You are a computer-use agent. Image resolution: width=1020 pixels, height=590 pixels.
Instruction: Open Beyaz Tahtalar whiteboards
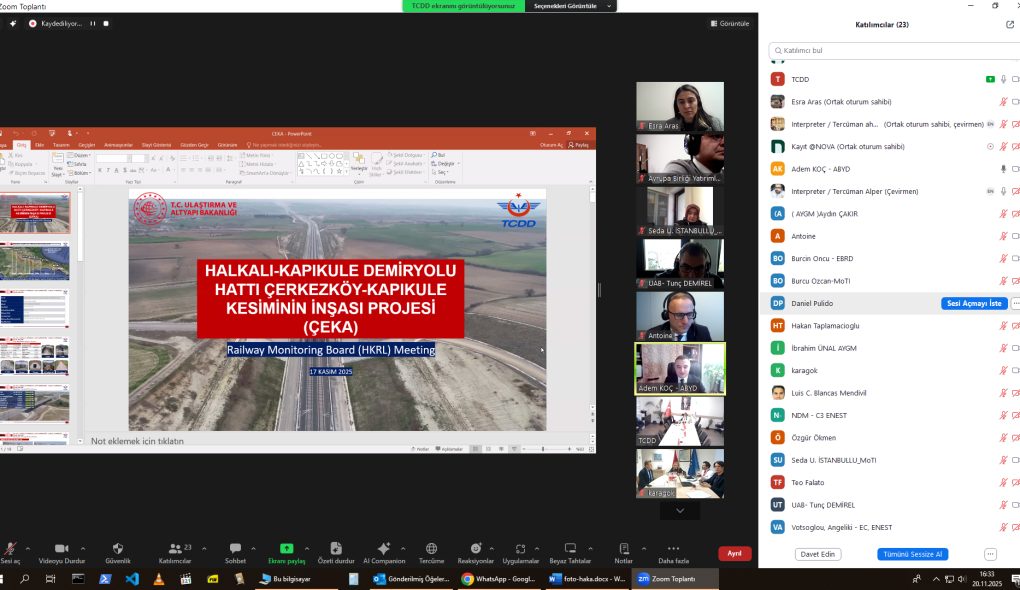pyautogui.click(x=570, y=549)
